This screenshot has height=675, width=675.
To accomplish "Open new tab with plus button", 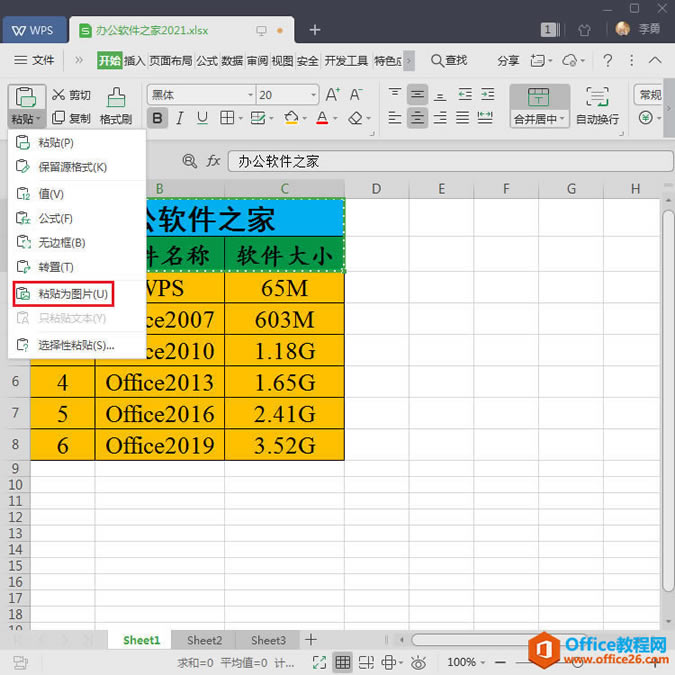I will pyautogui.click(x=315, y=30).
